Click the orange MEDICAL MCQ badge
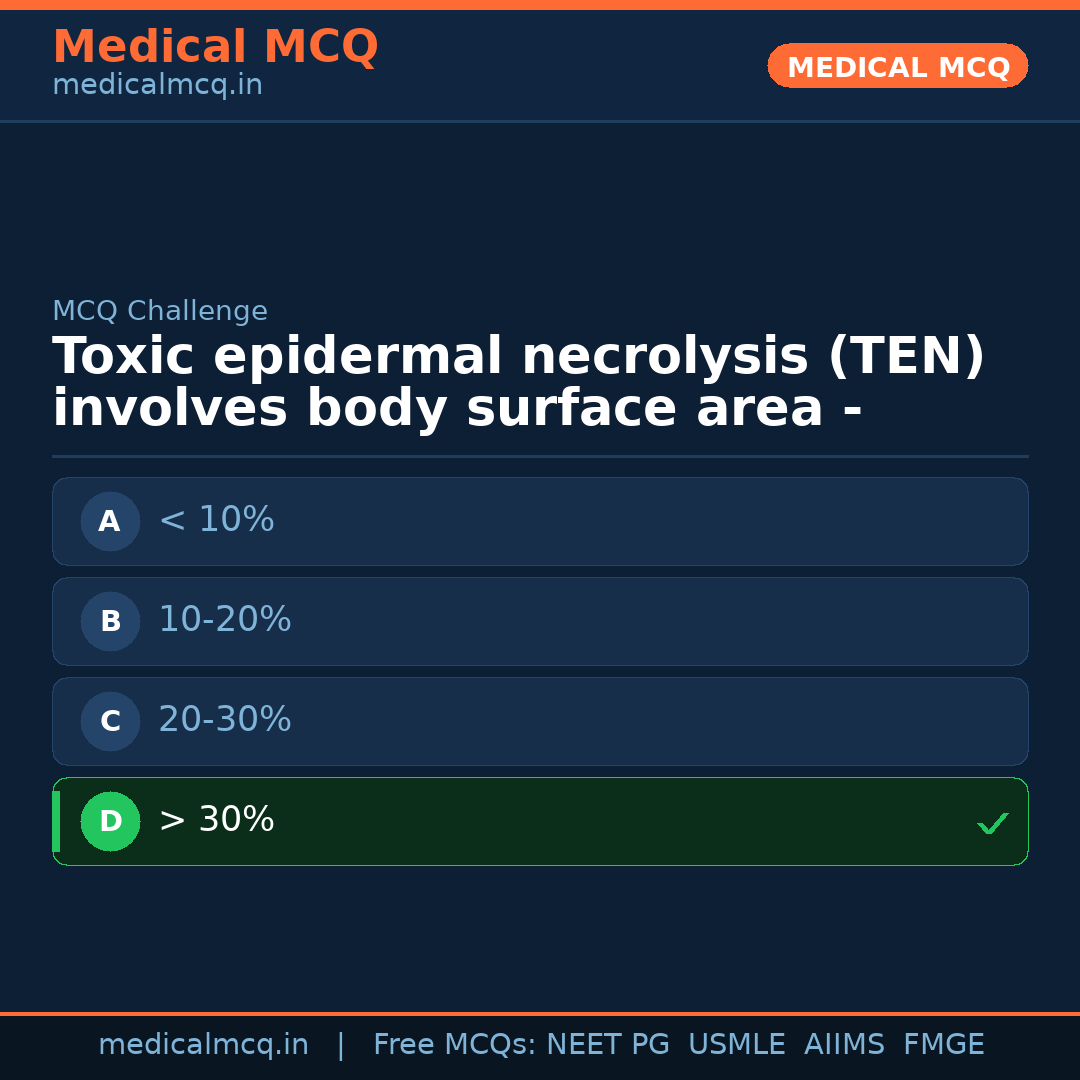This screenshot has height=1080, width=1080. point(897,66)
